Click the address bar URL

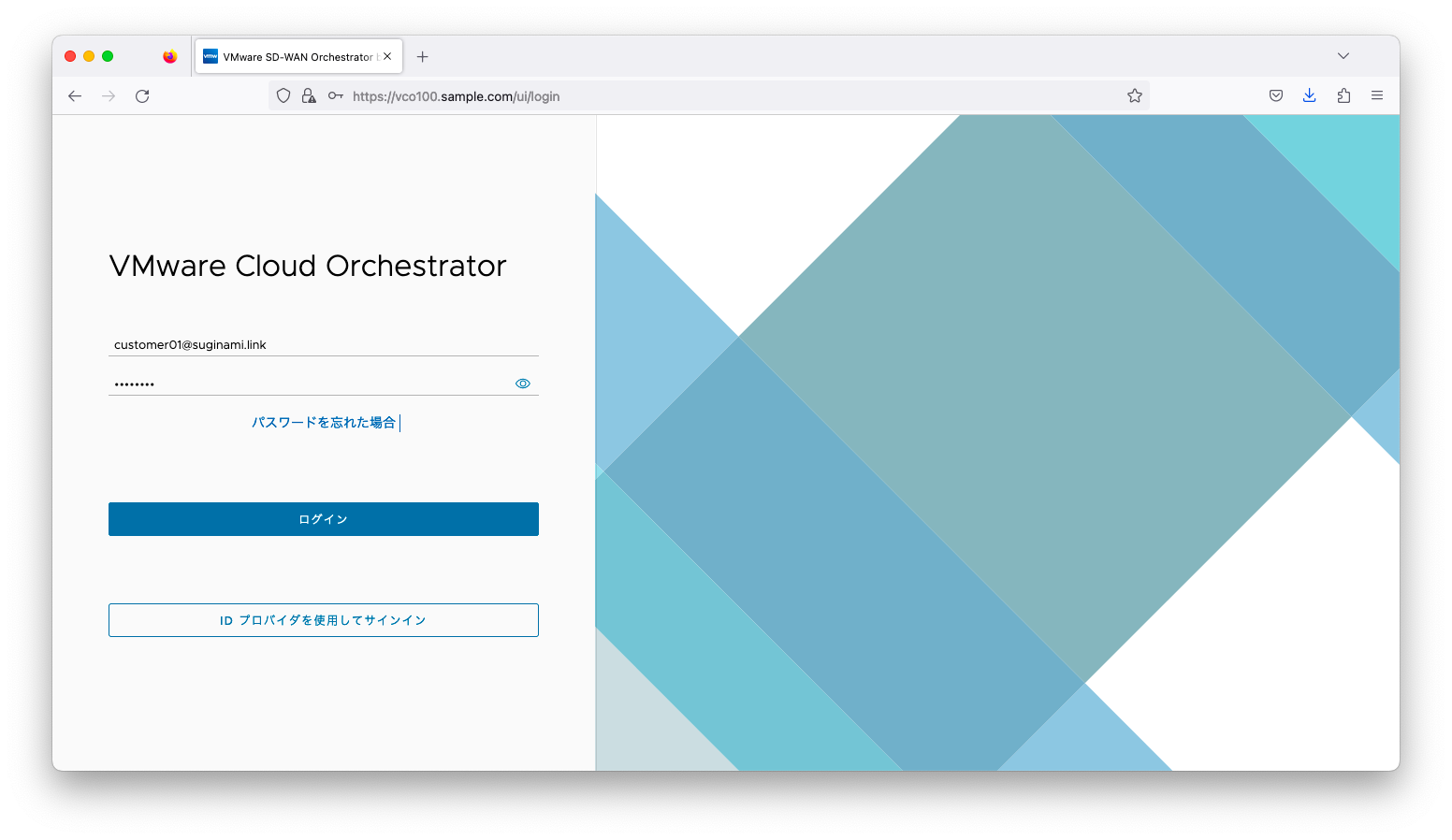click(x=456, y=96)
